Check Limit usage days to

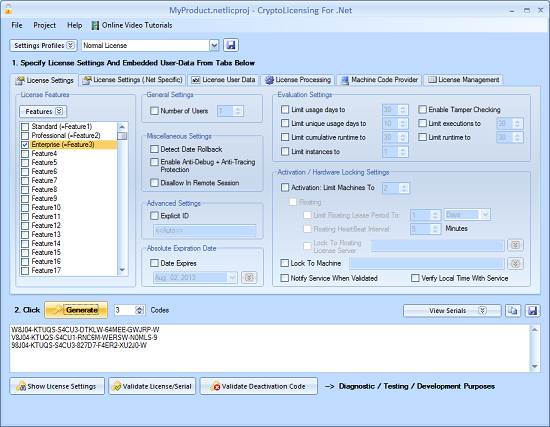[x=285, y=109]
